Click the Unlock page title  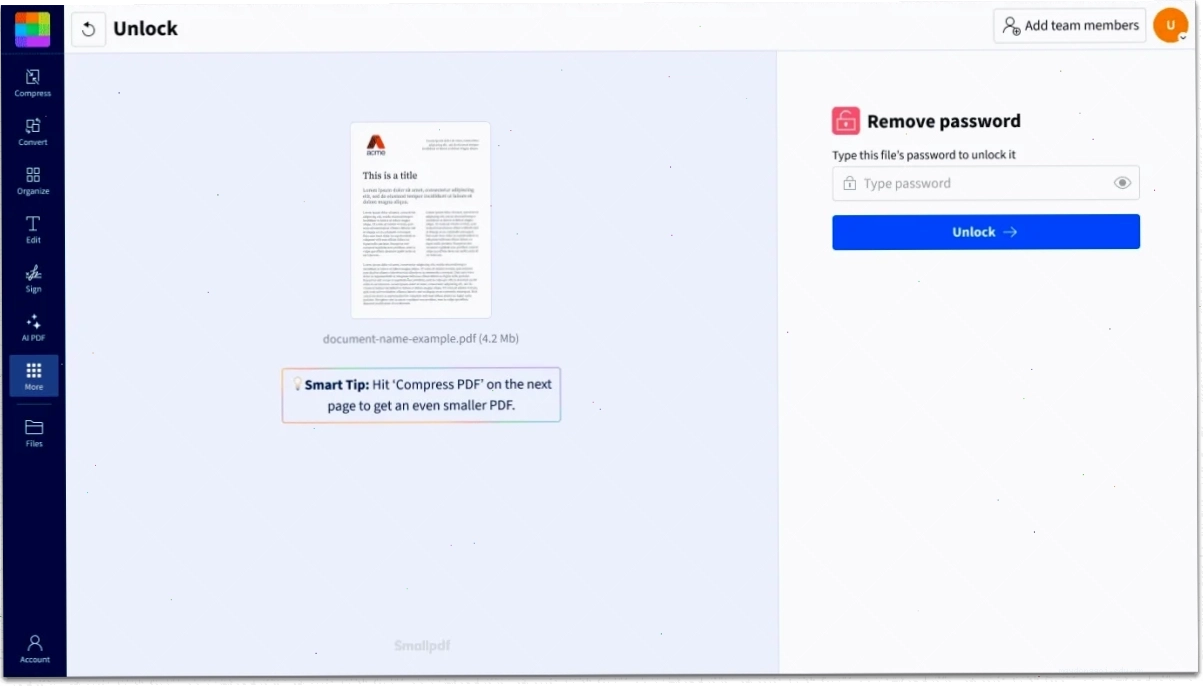point(145,28)
